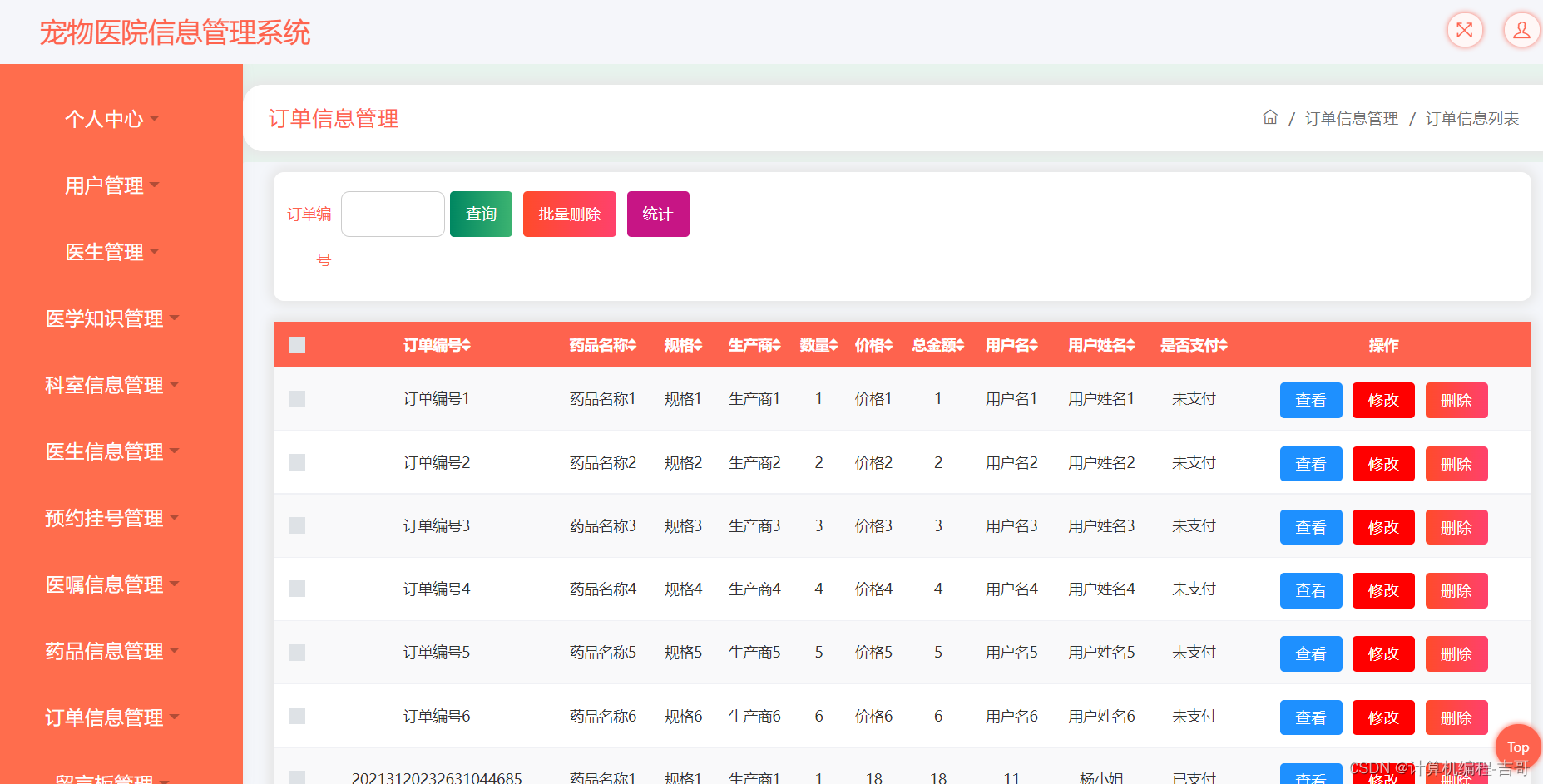
Task: Click the 查询 search button
Action: (x=481, y=214)
